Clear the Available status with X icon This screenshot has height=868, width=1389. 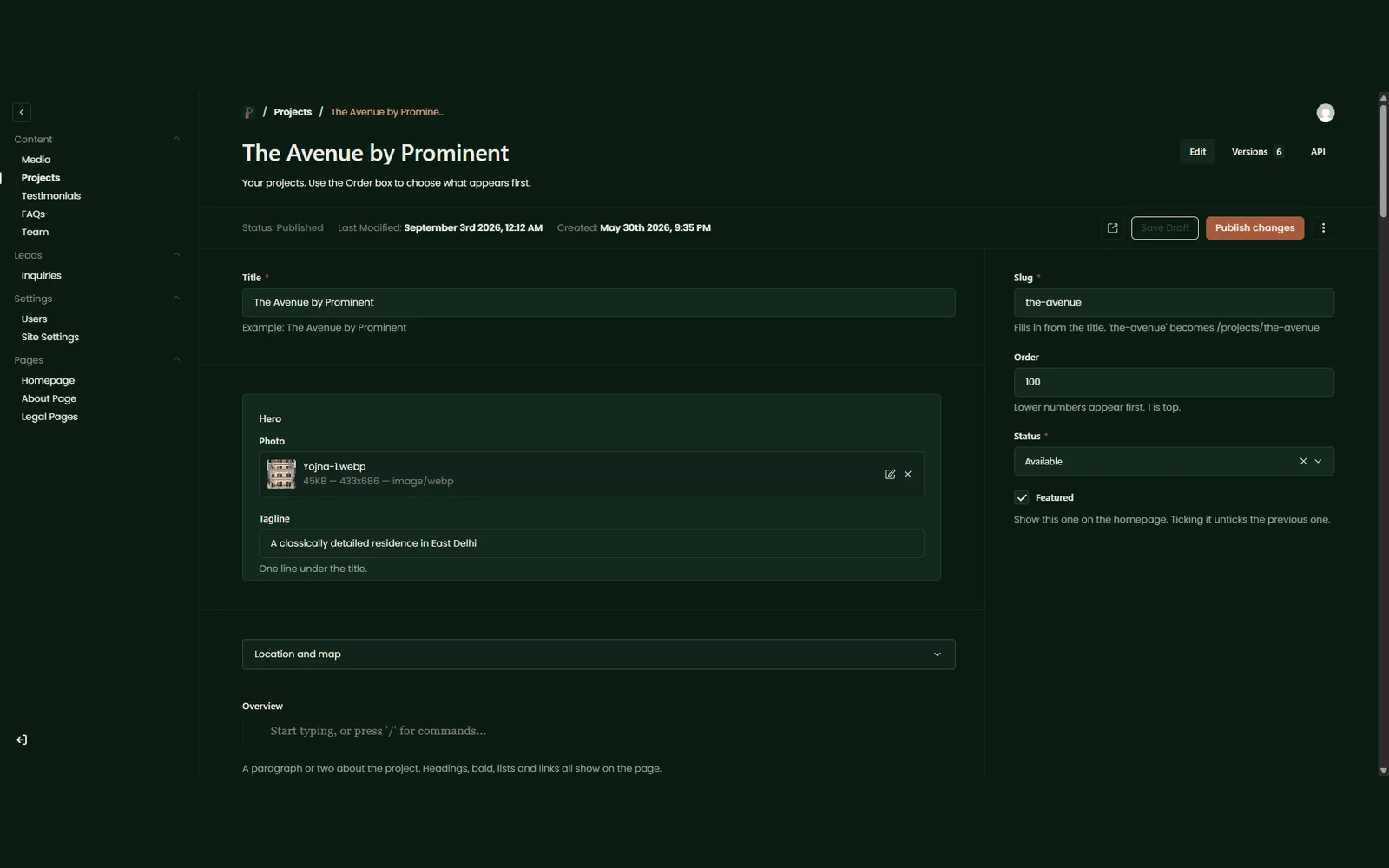click(1303, 461)
